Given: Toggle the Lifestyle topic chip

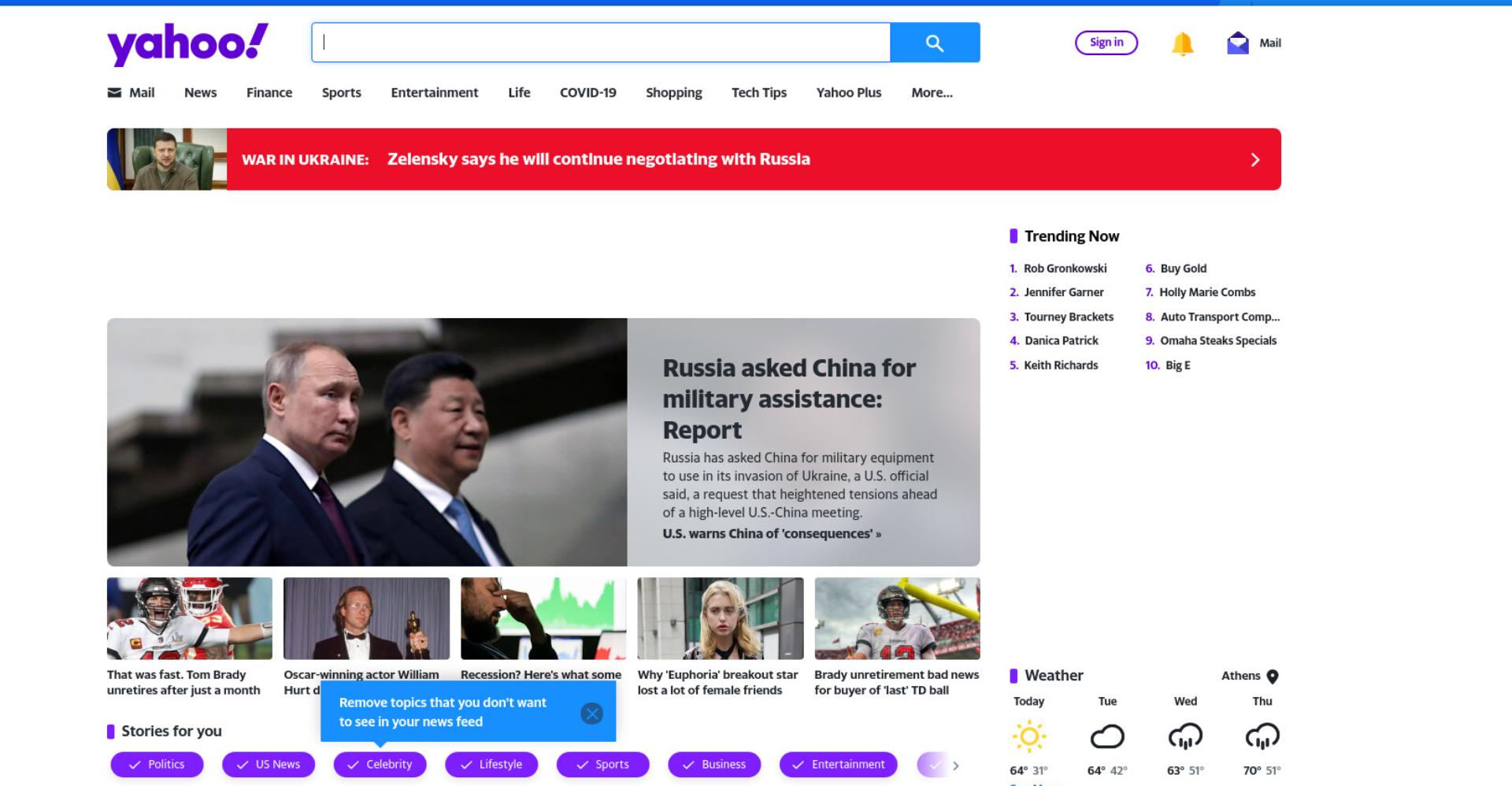Looking at the screenshot, I should (x=491, y=765).
